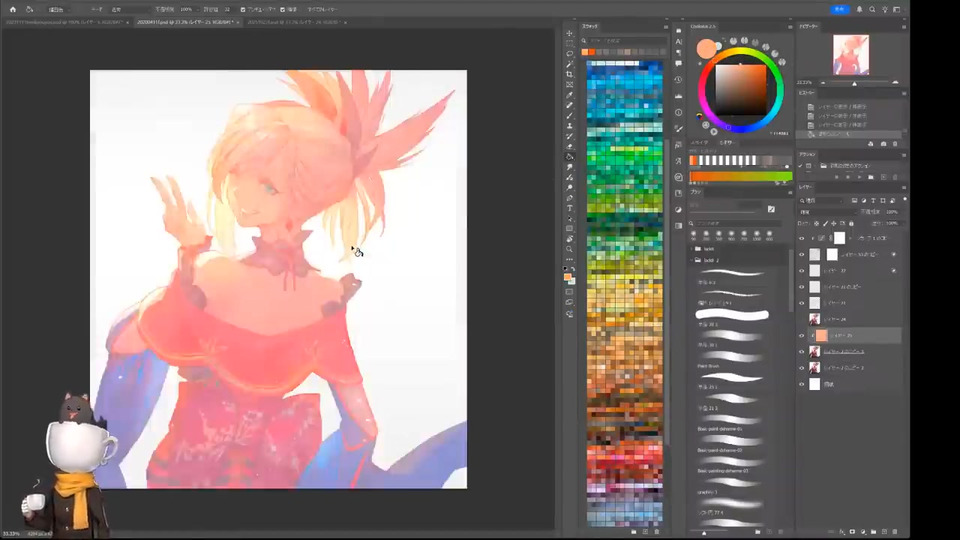
Task: Hide the bottom white background layer
Action: 801,383
